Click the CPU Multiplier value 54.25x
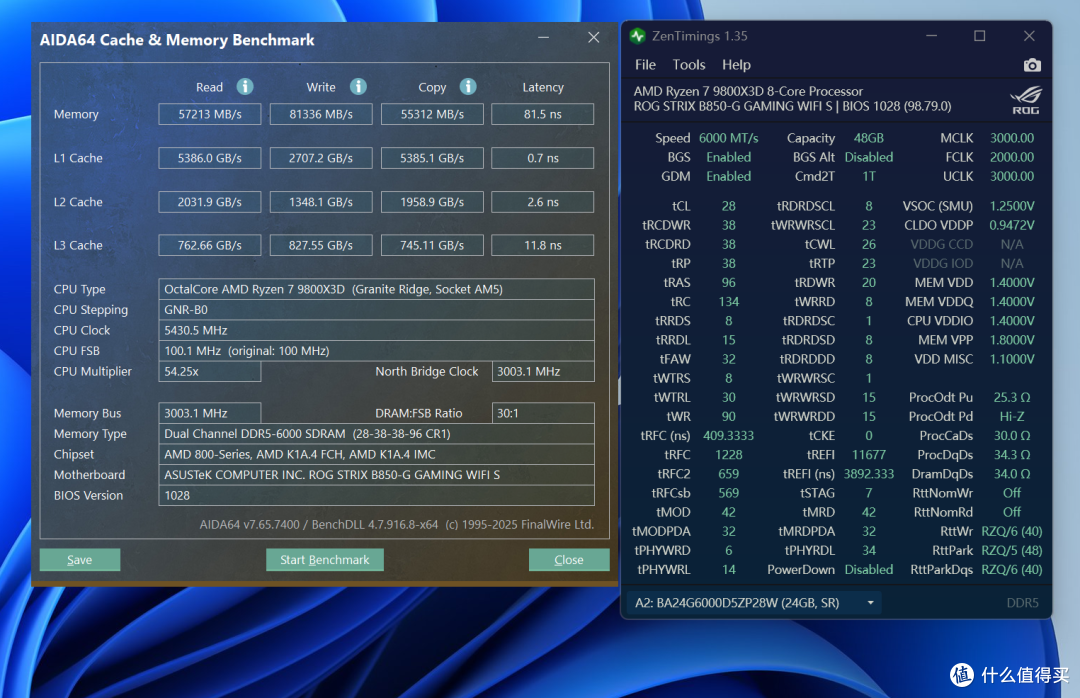1080x698 pixels. pos(210,371)
